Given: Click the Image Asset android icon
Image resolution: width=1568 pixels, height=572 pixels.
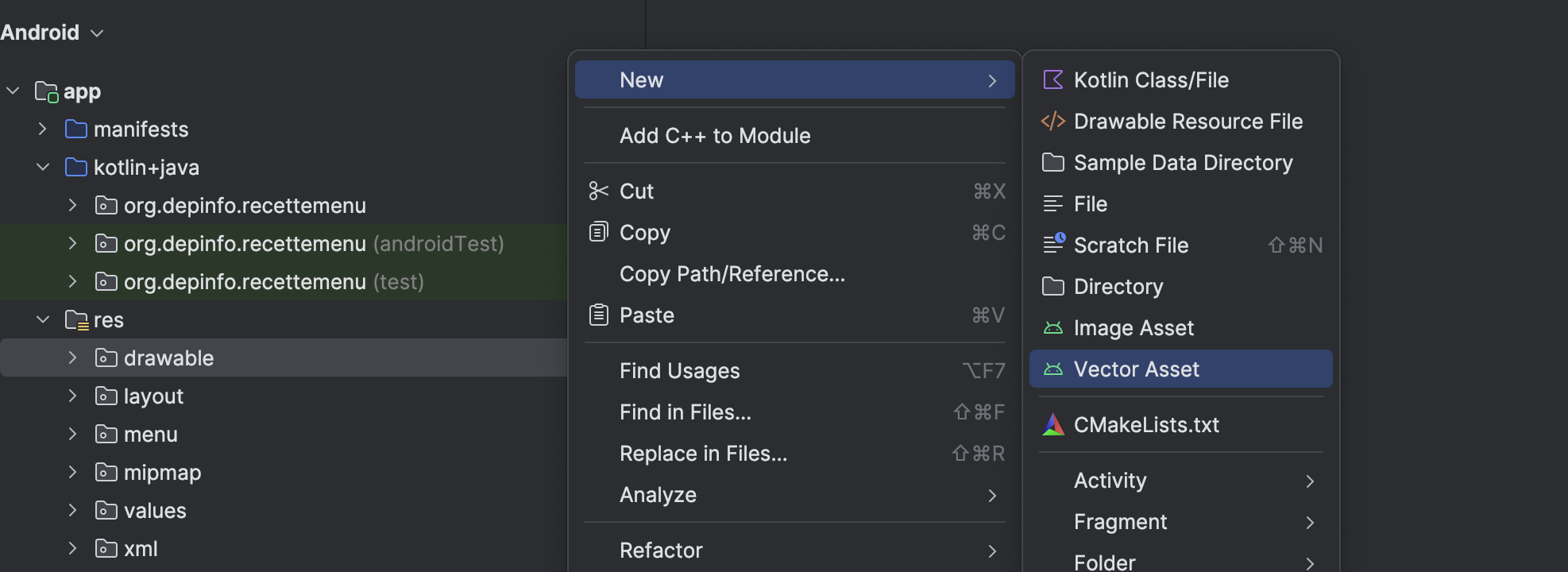Looking at the screenshot, I should pos(1052,327).
